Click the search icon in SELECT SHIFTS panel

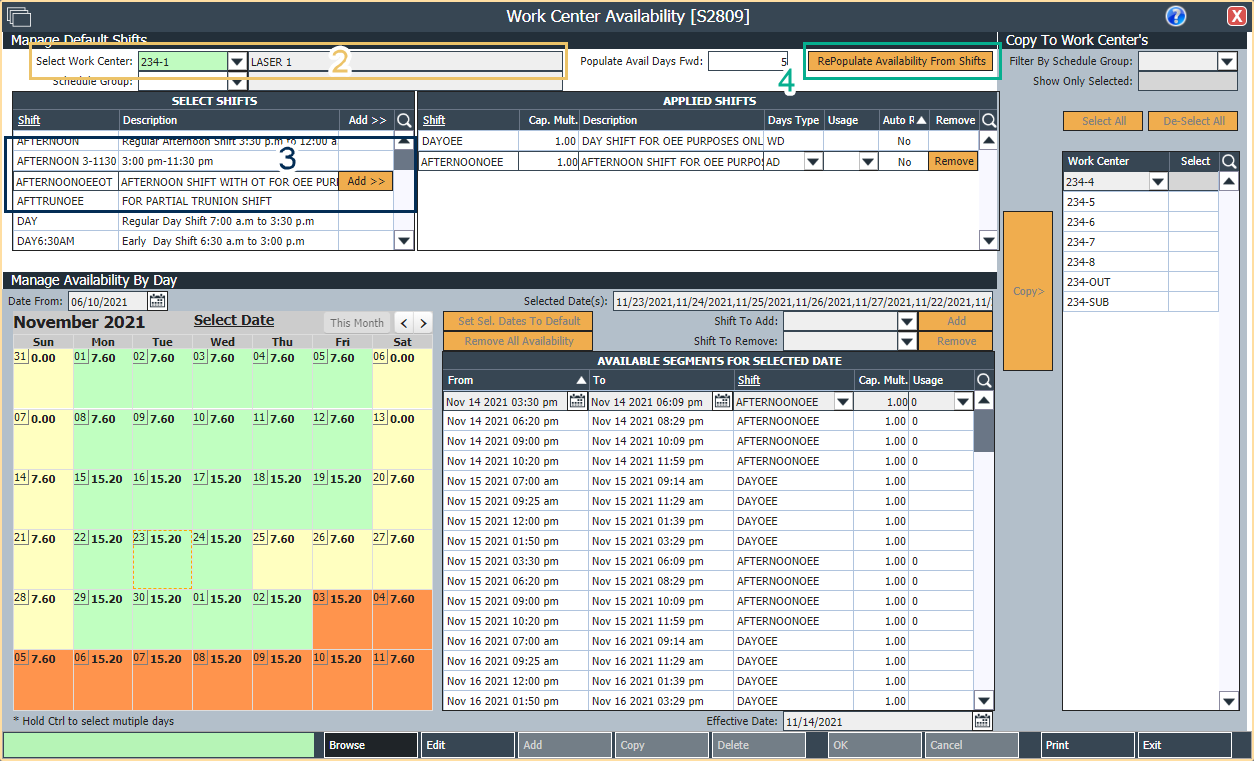(403, 119)
